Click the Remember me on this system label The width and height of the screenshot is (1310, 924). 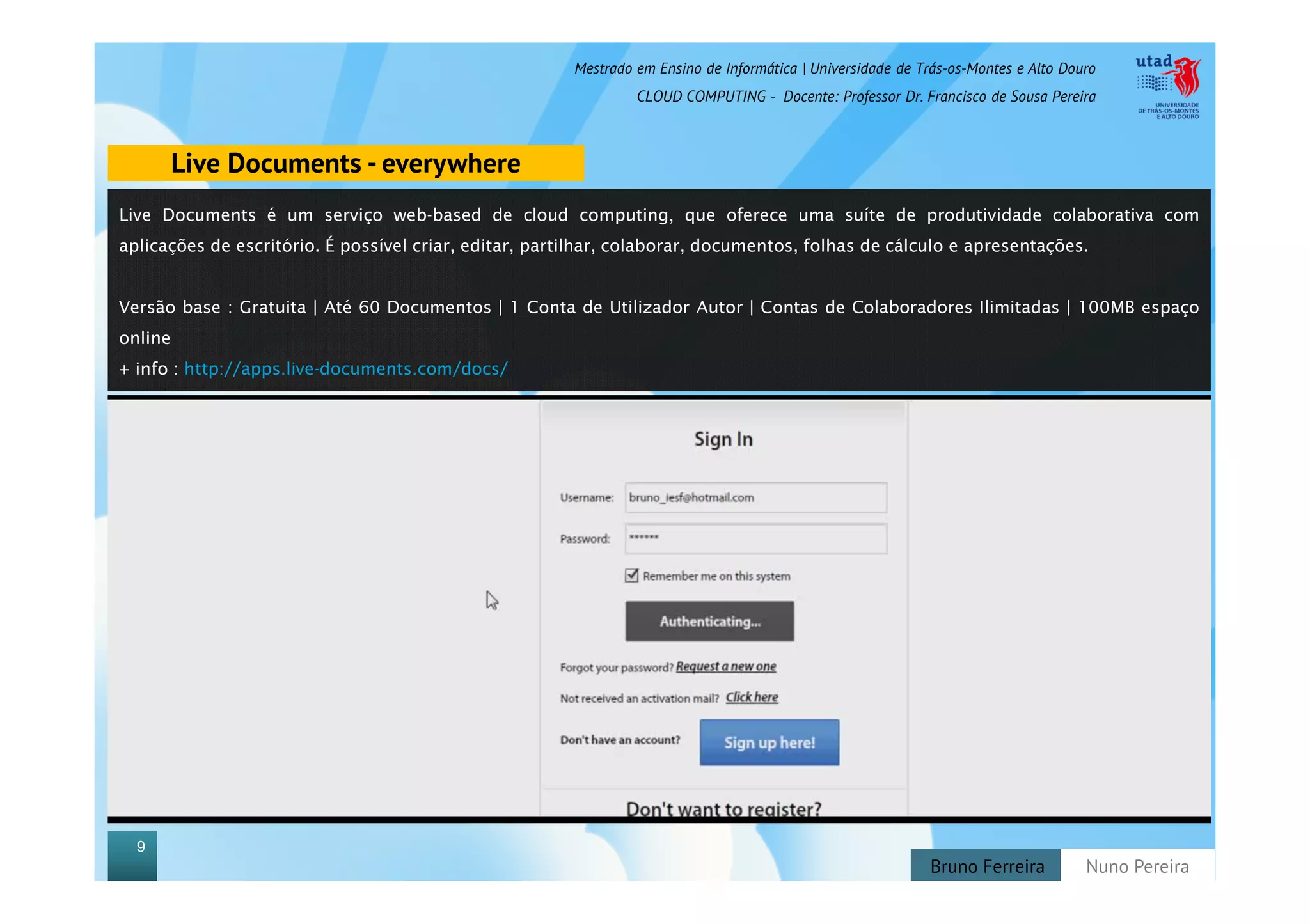pos(716,576)
